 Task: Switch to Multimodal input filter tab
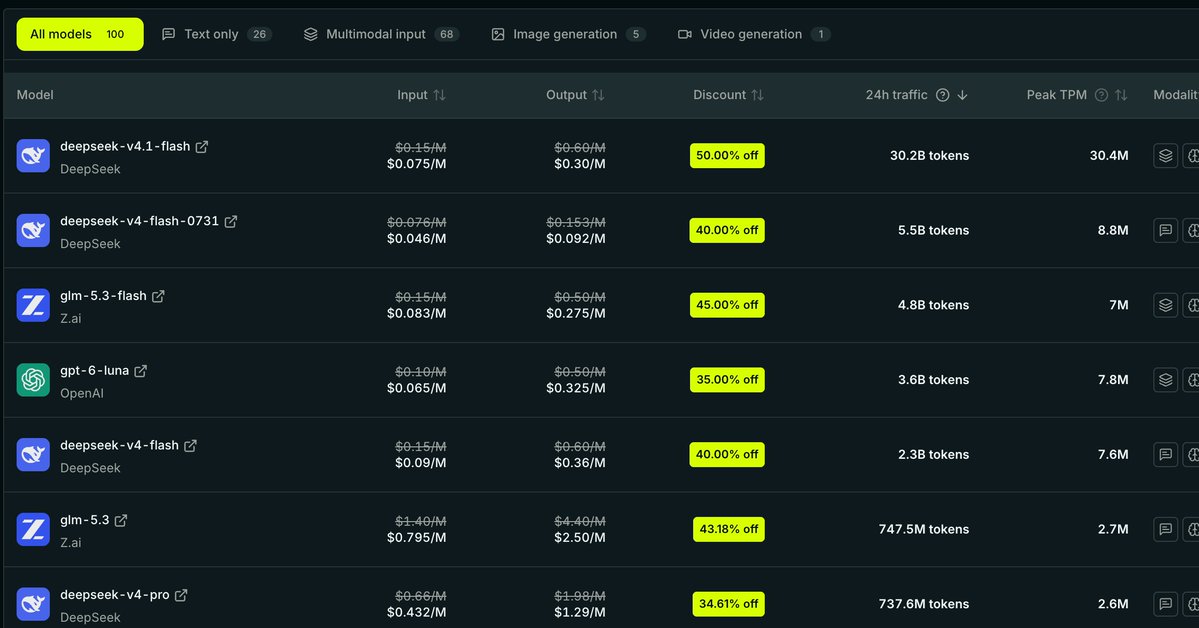click(380, 34)
